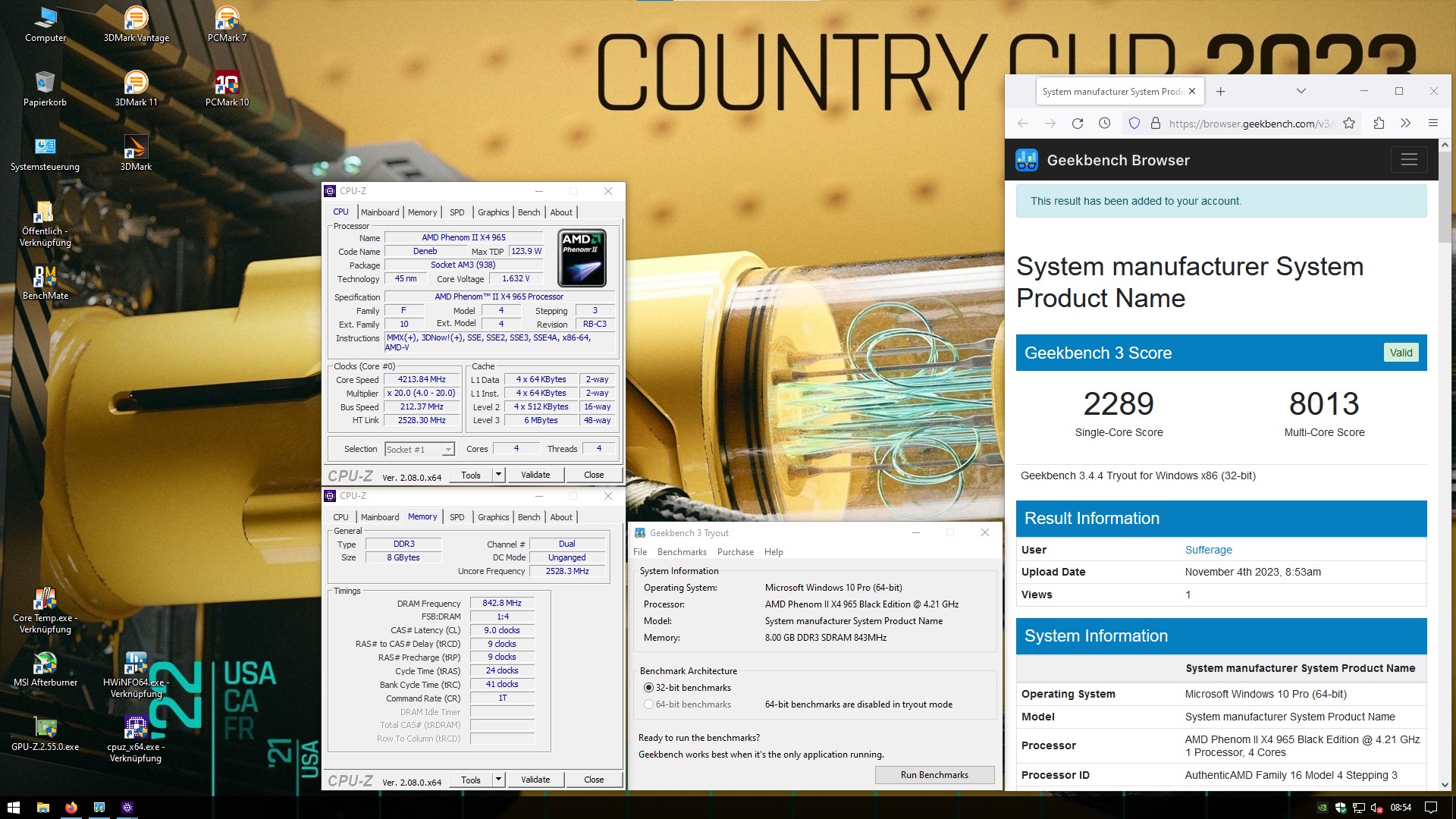Toggle the Geekbench Browser navbar menu
1456x819 pixels.
(1409, 160)
